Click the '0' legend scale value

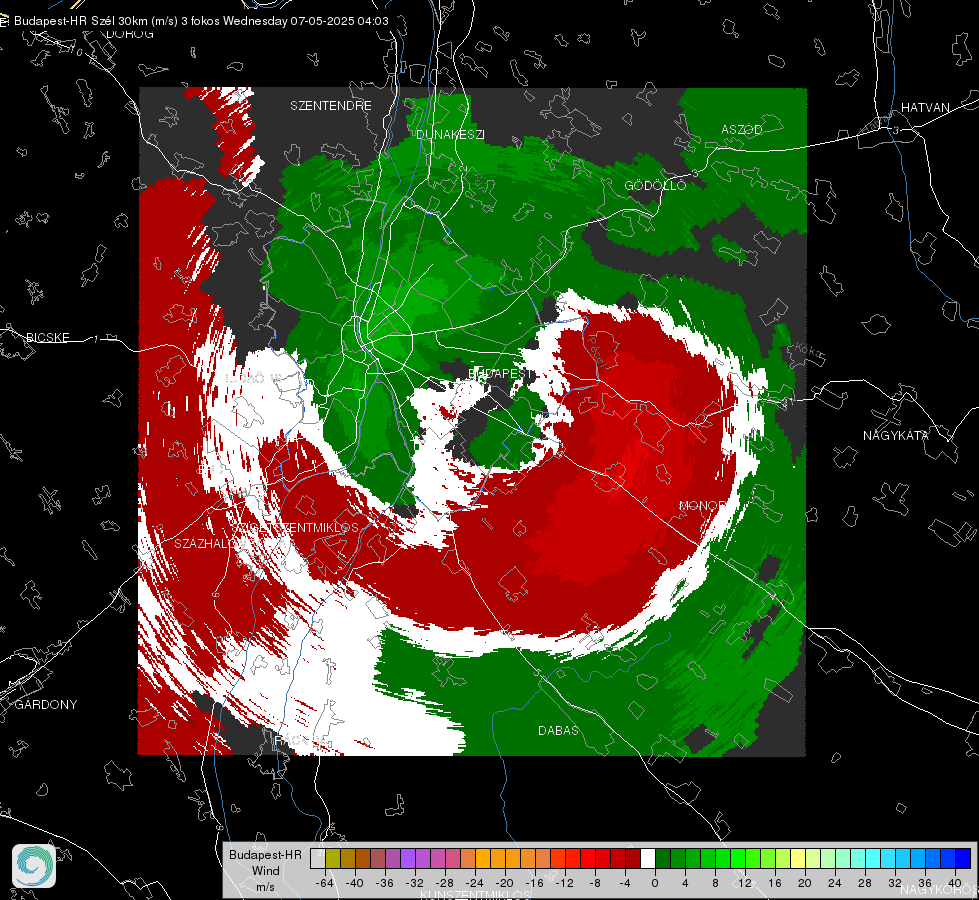coord(655,883)
